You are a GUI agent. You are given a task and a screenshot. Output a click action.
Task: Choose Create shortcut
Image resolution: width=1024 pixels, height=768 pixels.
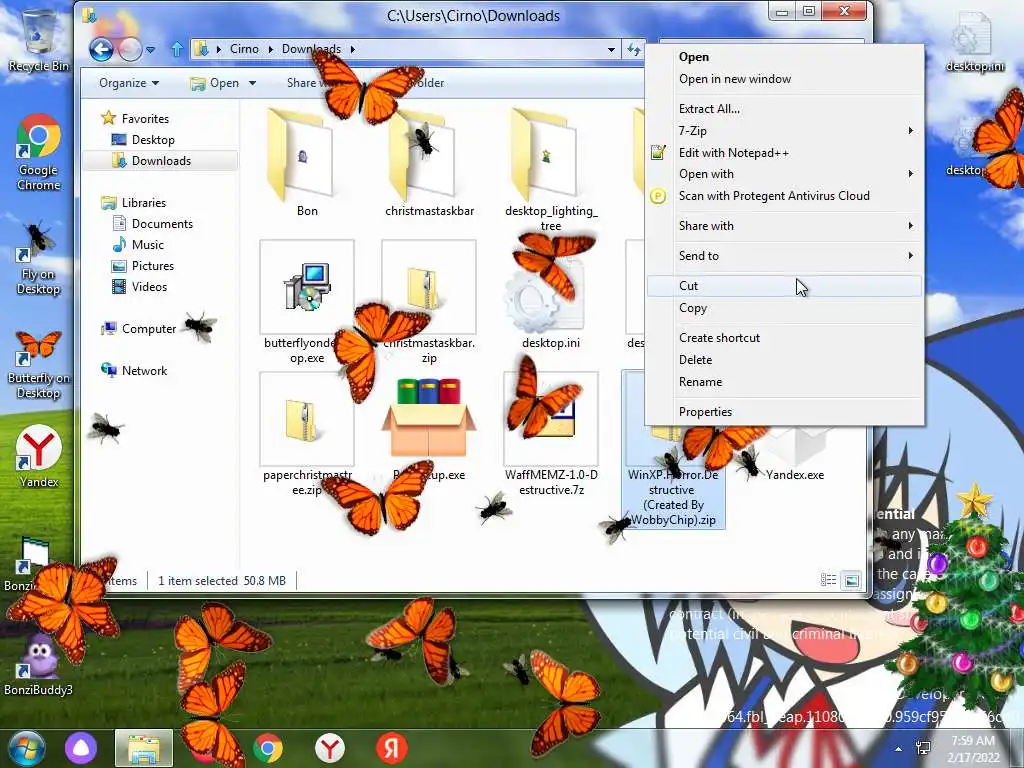(785, 338)
